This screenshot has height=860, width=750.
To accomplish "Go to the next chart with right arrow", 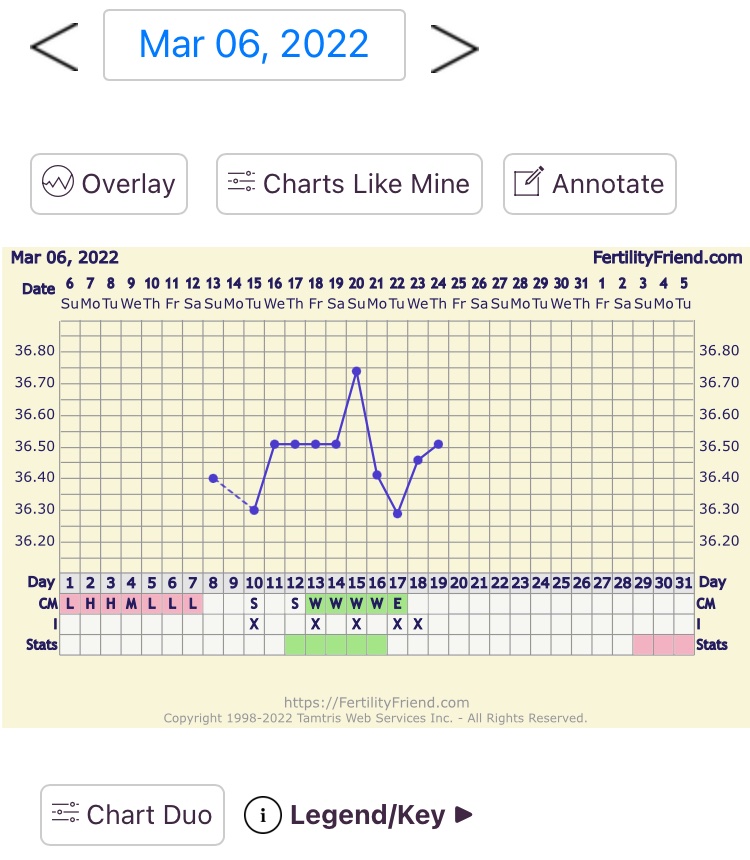I will tap(454, 46).
